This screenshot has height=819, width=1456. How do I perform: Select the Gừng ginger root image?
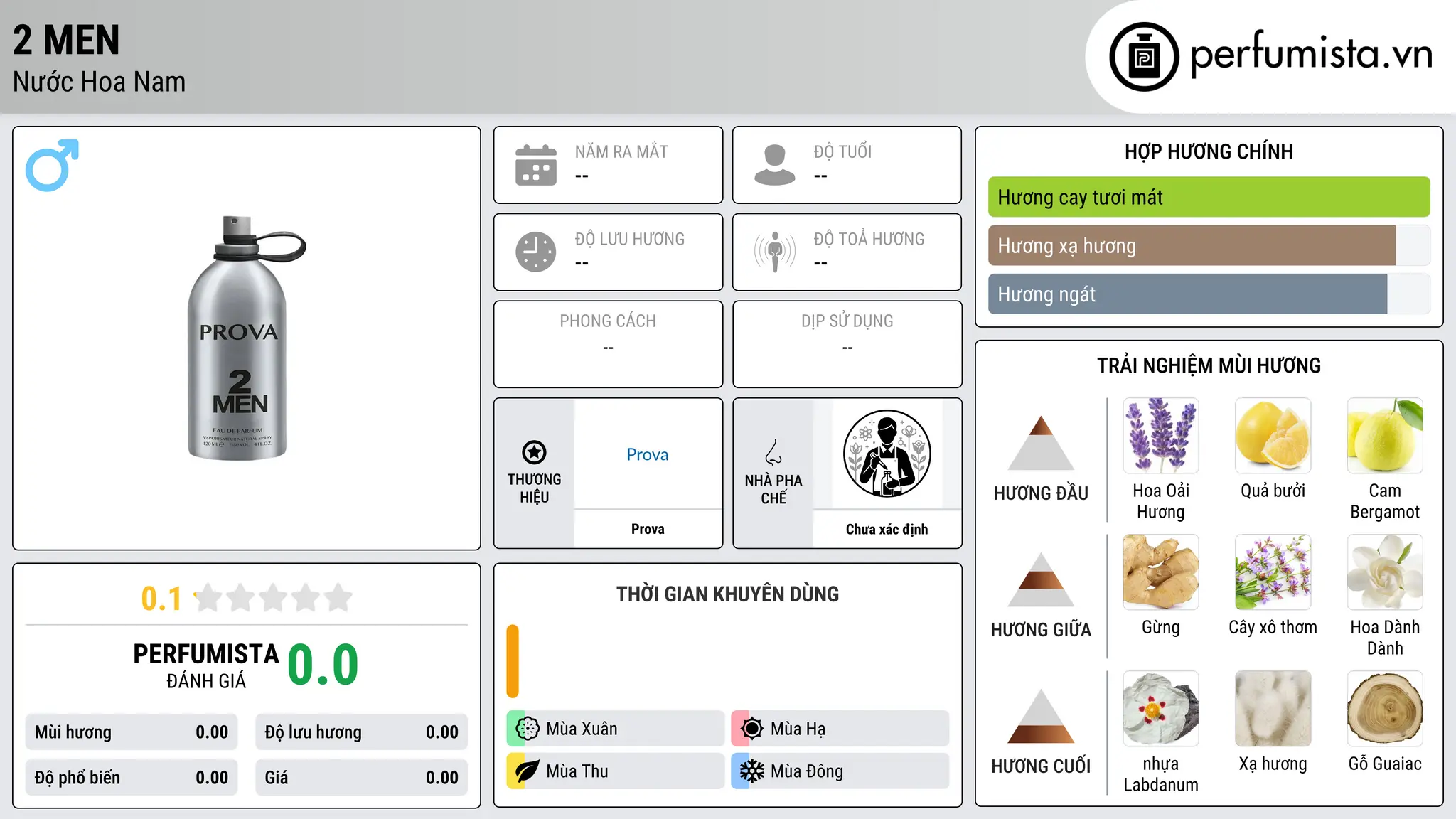[1161, 572]
